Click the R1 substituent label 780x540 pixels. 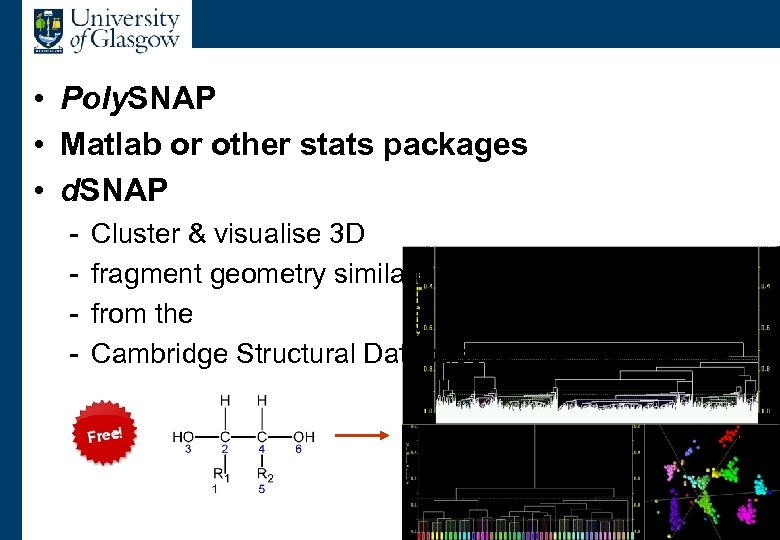click(221, 474)
